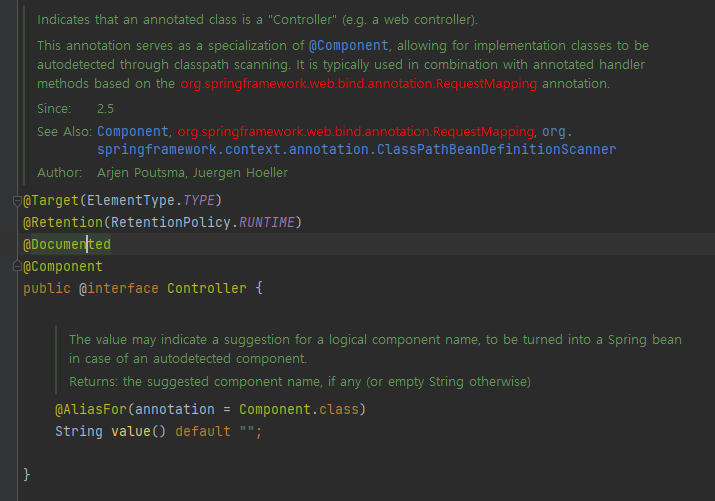Click the @Retention annotation

pos(63,222)
